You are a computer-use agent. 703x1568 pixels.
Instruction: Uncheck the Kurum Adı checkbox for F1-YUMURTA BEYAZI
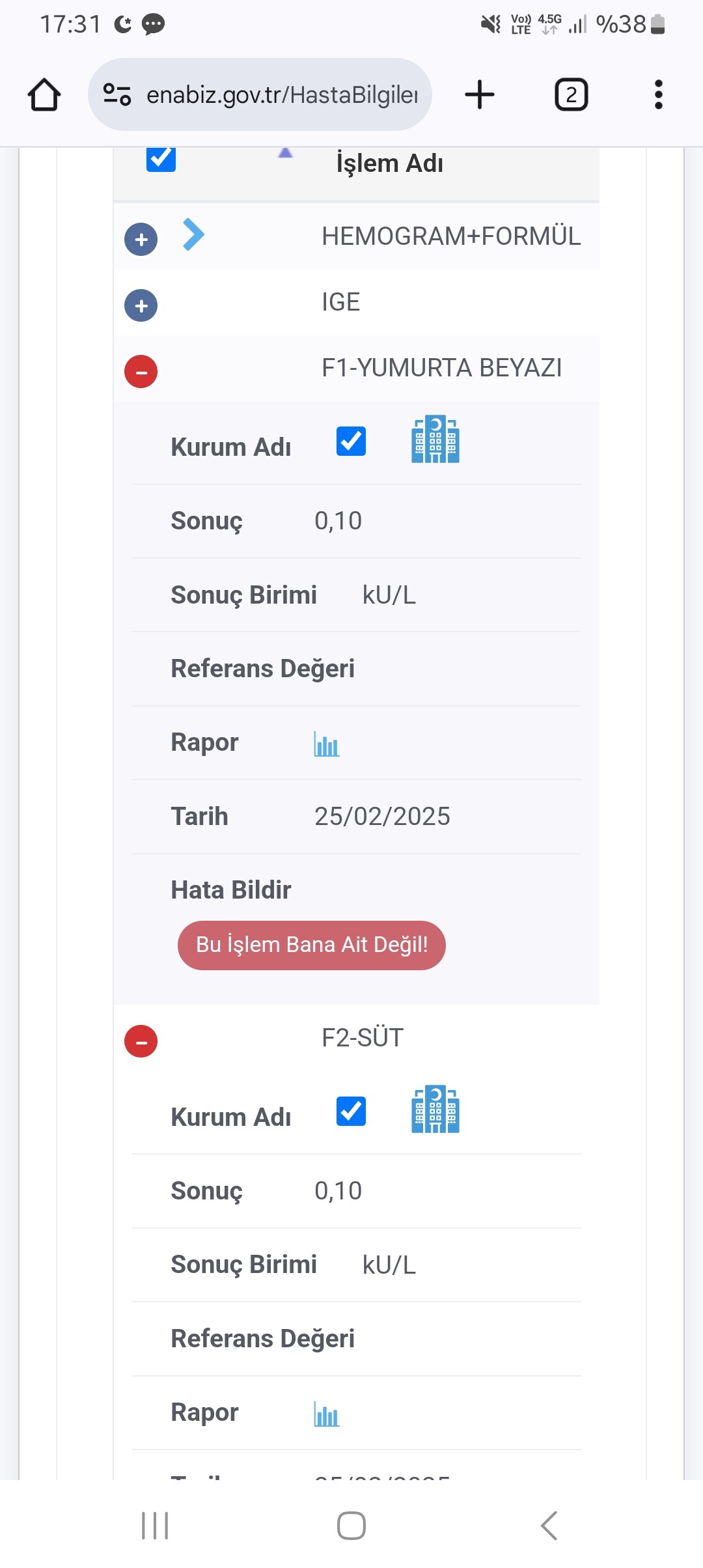pos(351,441)
